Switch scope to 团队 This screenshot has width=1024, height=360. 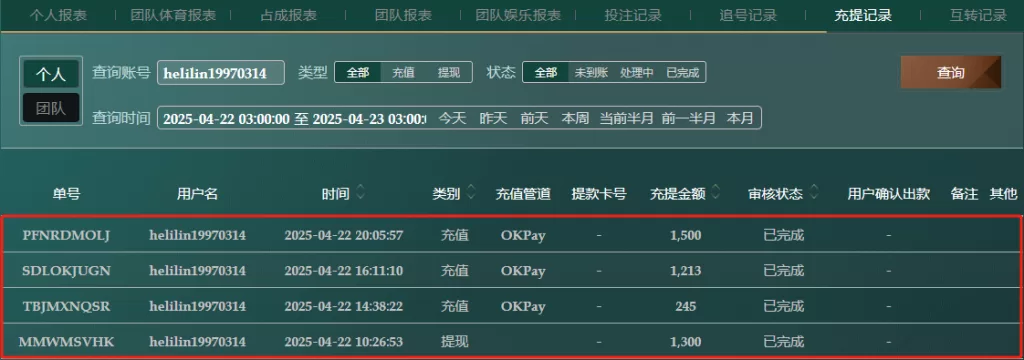pos(51,108)
